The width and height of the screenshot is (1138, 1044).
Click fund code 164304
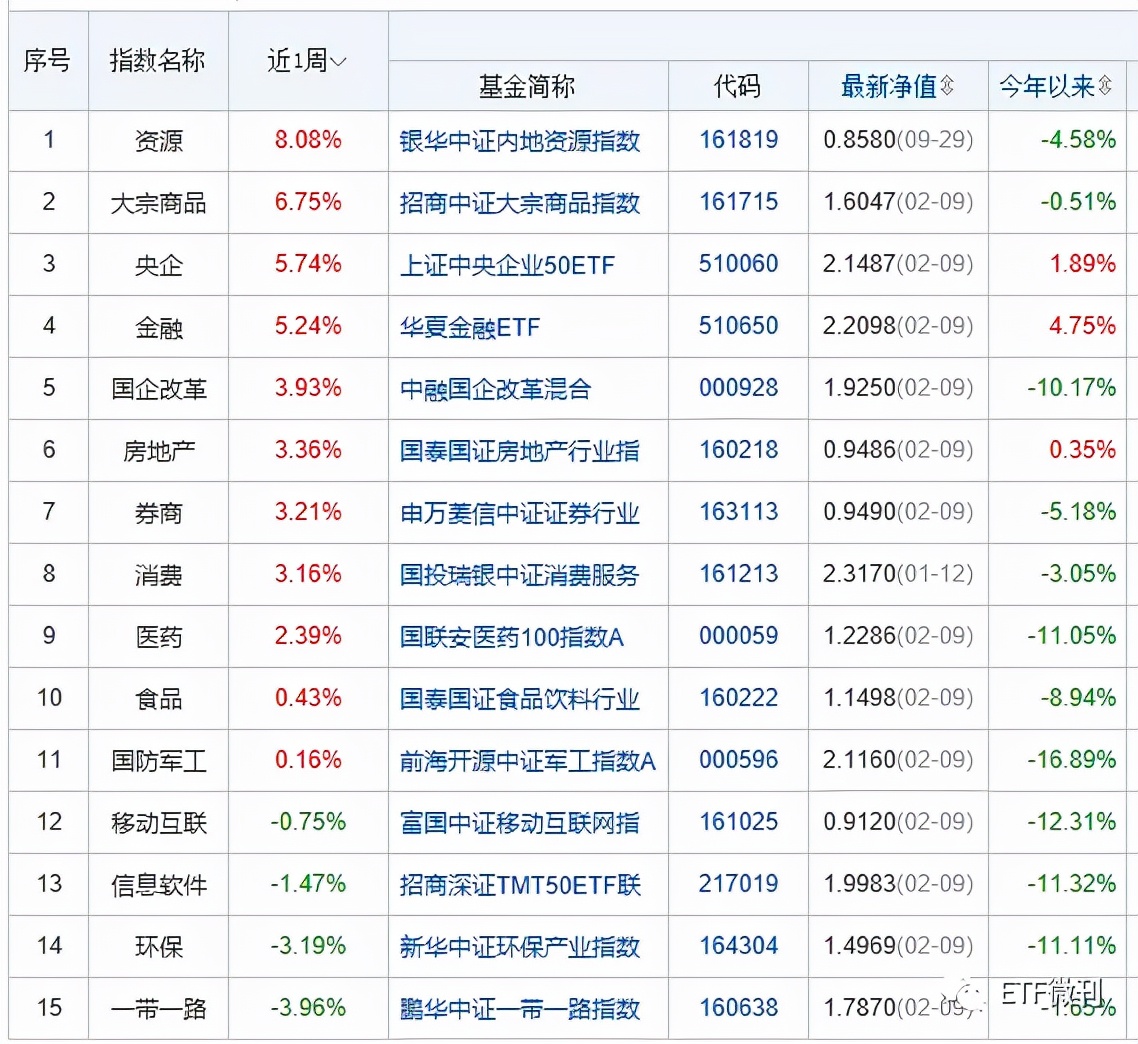tap(738, 946)
